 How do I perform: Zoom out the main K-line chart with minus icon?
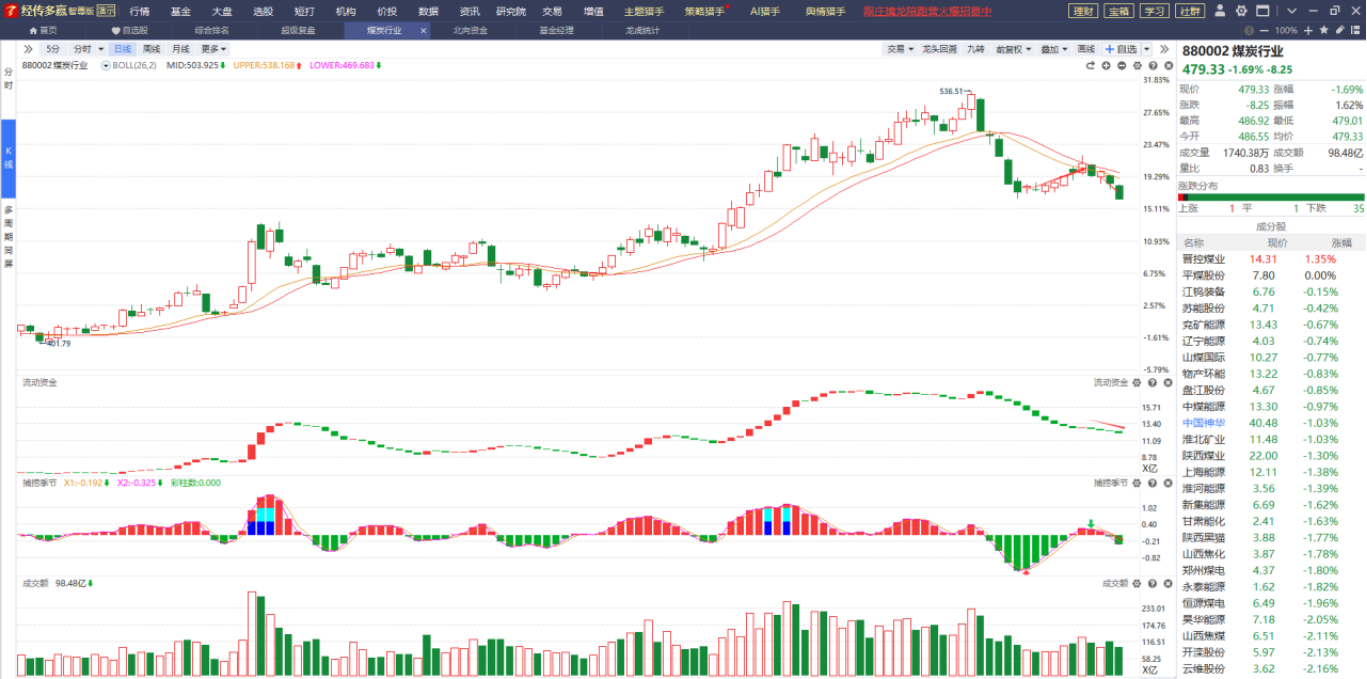(1122, 66)
